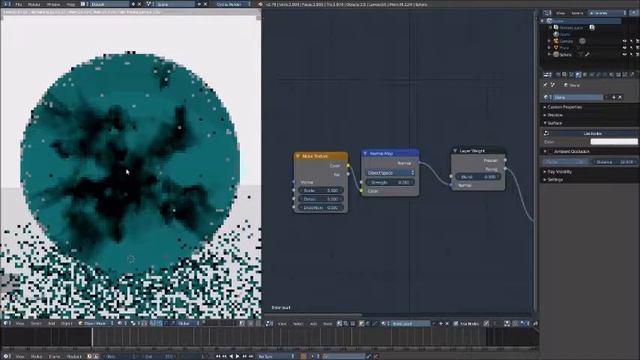Screen dimensions: 640x360
Task: Toggle selectability of the Sphere in outliner
Action: (x=631, y=54)
